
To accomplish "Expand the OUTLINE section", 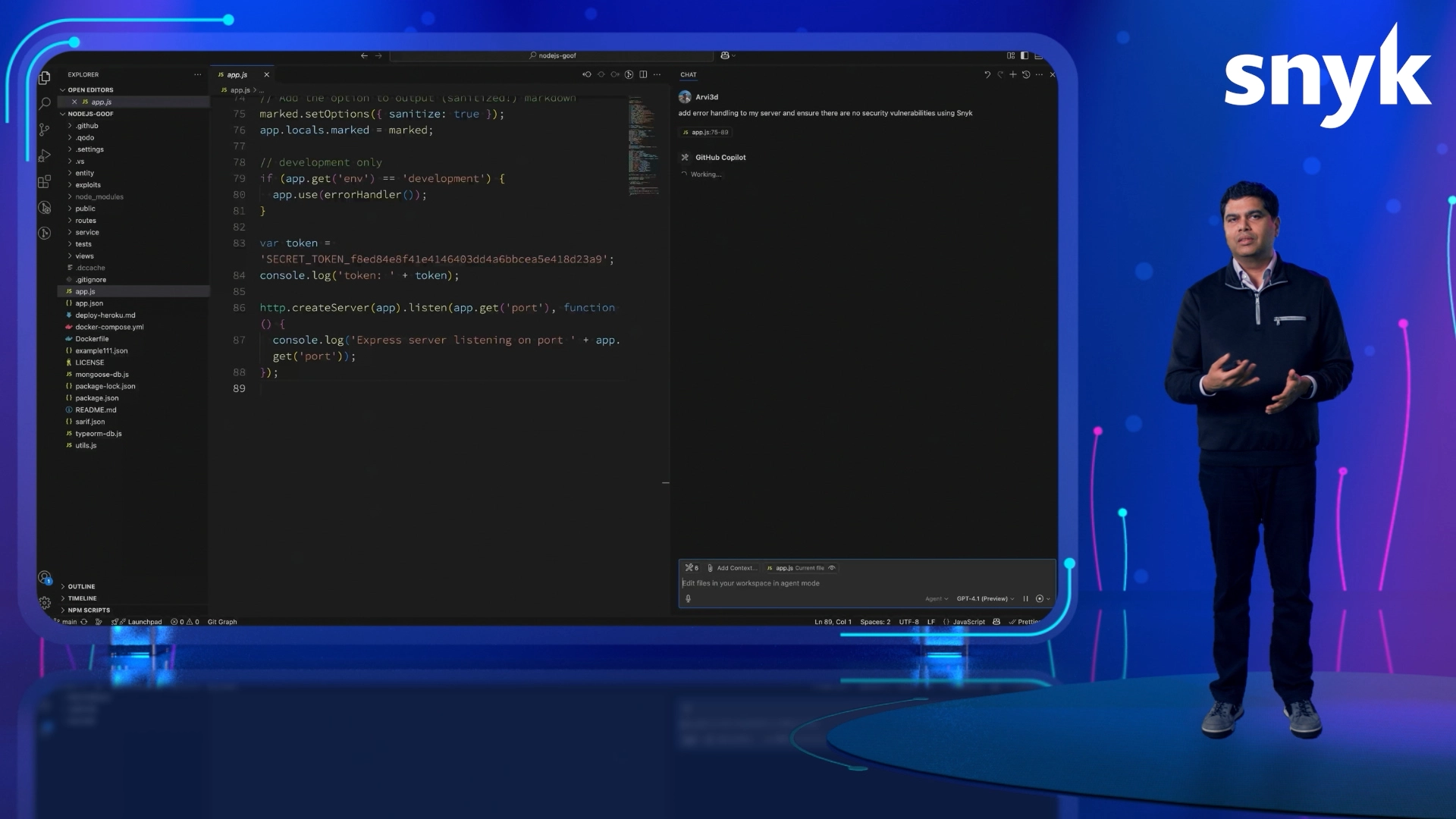I will [x=81, y=586].
